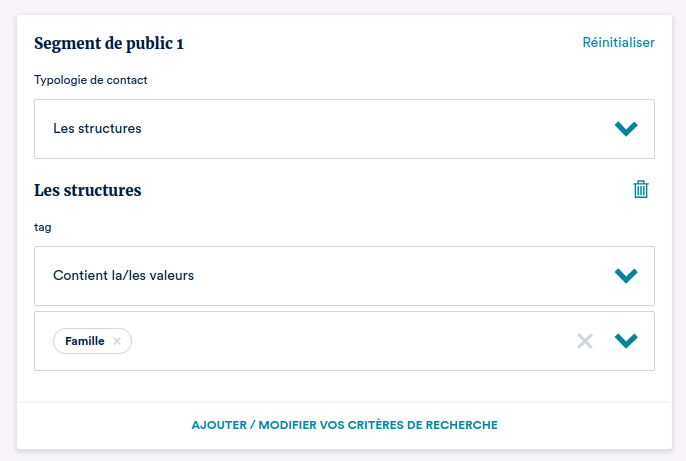Click blank space inside the operator select box
The width and height of the screenshot is (686, 461).
click(x=400, y=276)
